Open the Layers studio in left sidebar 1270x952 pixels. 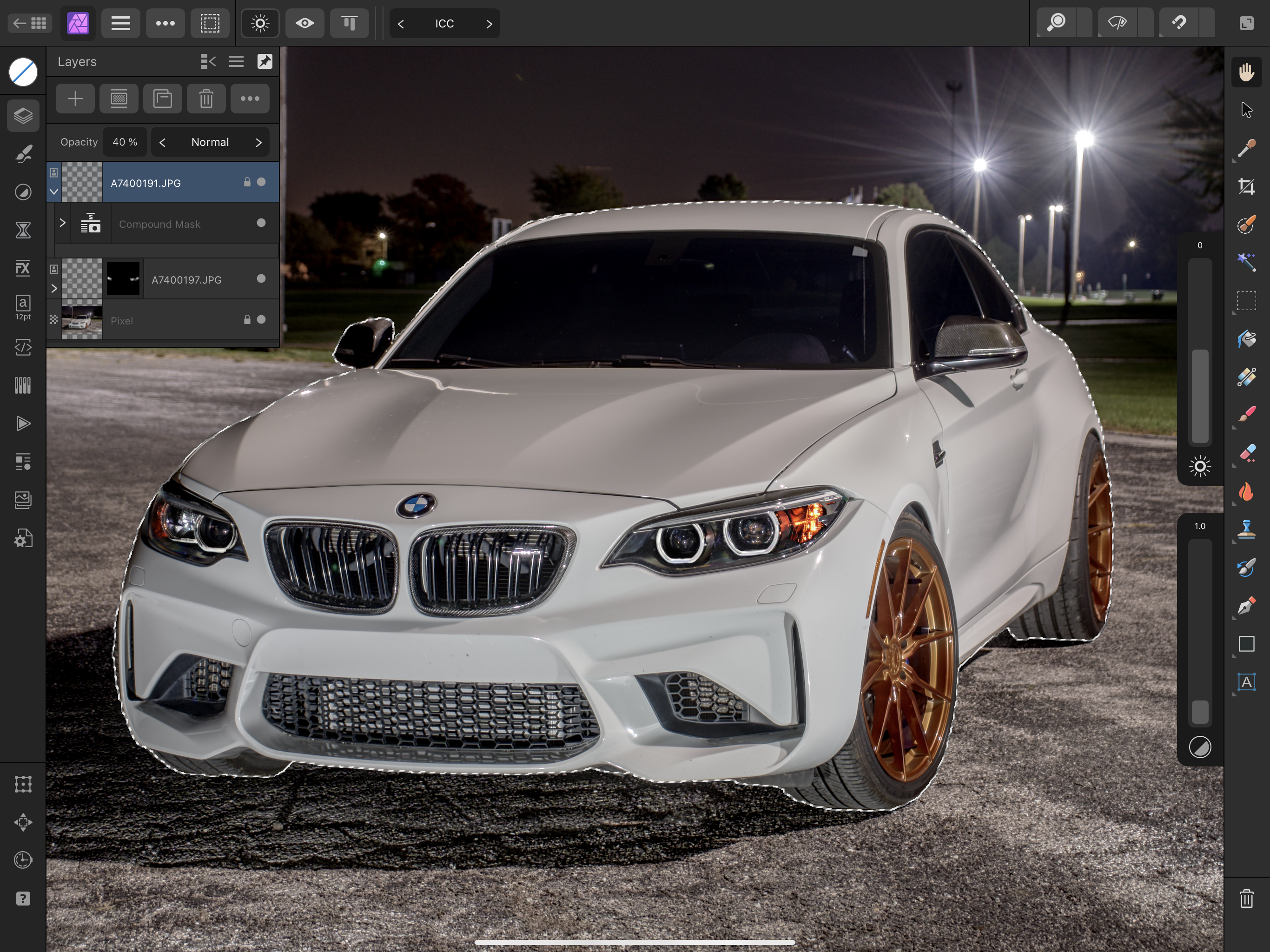(23, 115)
